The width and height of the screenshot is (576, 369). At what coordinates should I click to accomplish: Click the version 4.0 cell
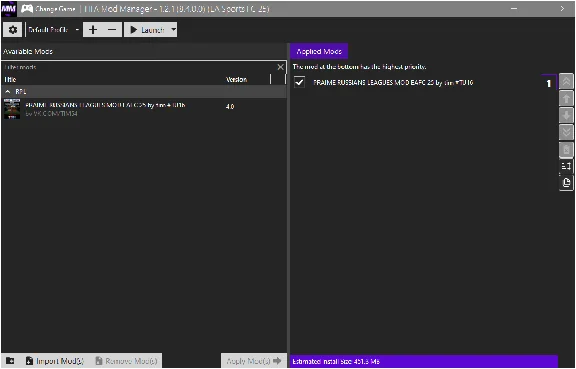point(230,107)
